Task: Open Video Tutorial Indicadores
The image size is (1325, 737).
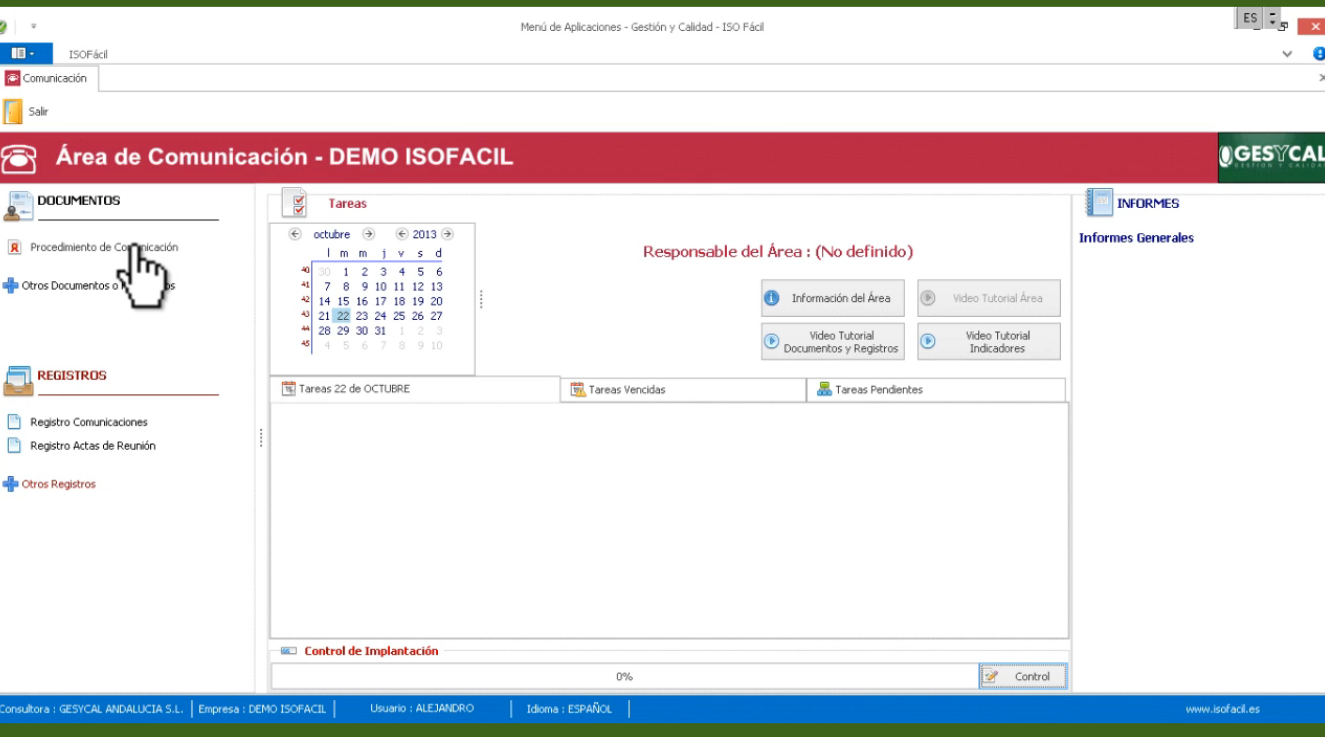Action: (x=989, y=342)
